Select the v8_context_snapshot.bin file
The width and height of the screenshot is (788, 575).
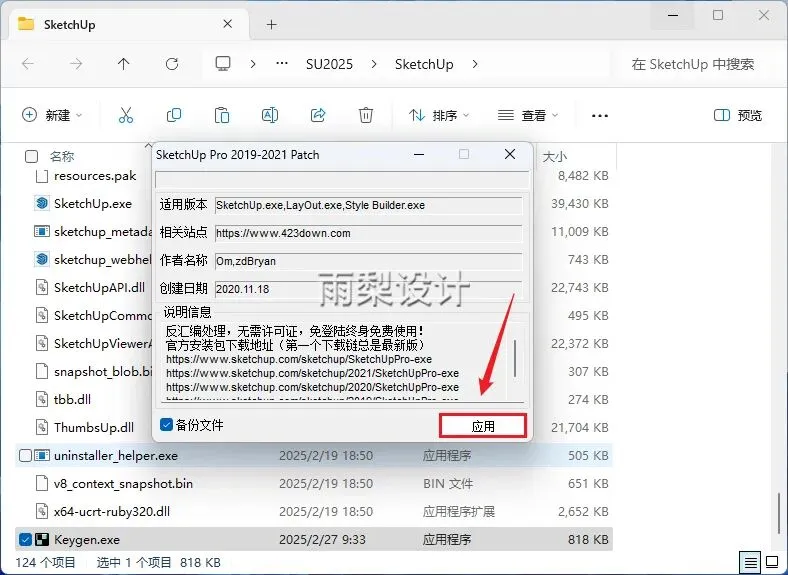click(x=123, y=484)
